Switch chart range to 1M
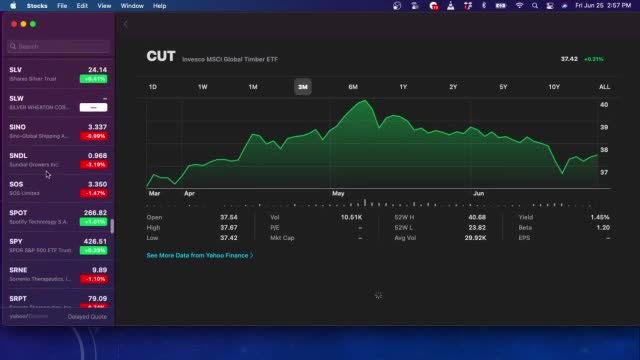 253,87
